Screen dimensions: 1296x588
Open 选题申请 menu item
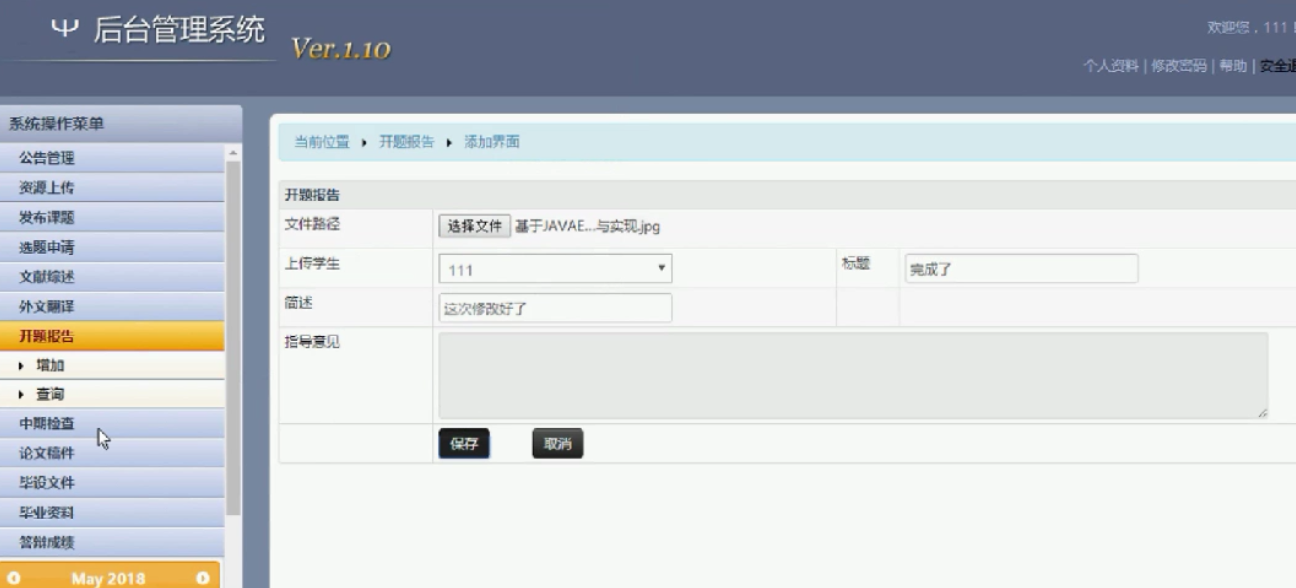(x=47, y=247)
